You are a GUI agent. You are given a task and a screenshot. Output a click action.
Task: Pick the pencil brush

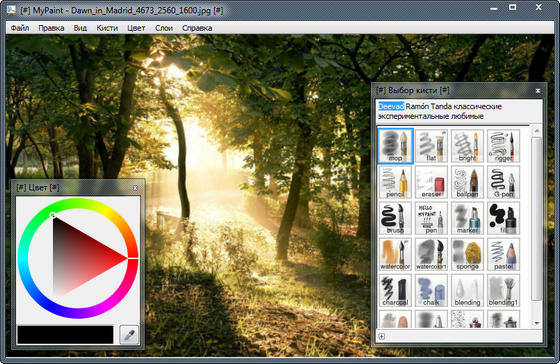[x=395, y=182]
